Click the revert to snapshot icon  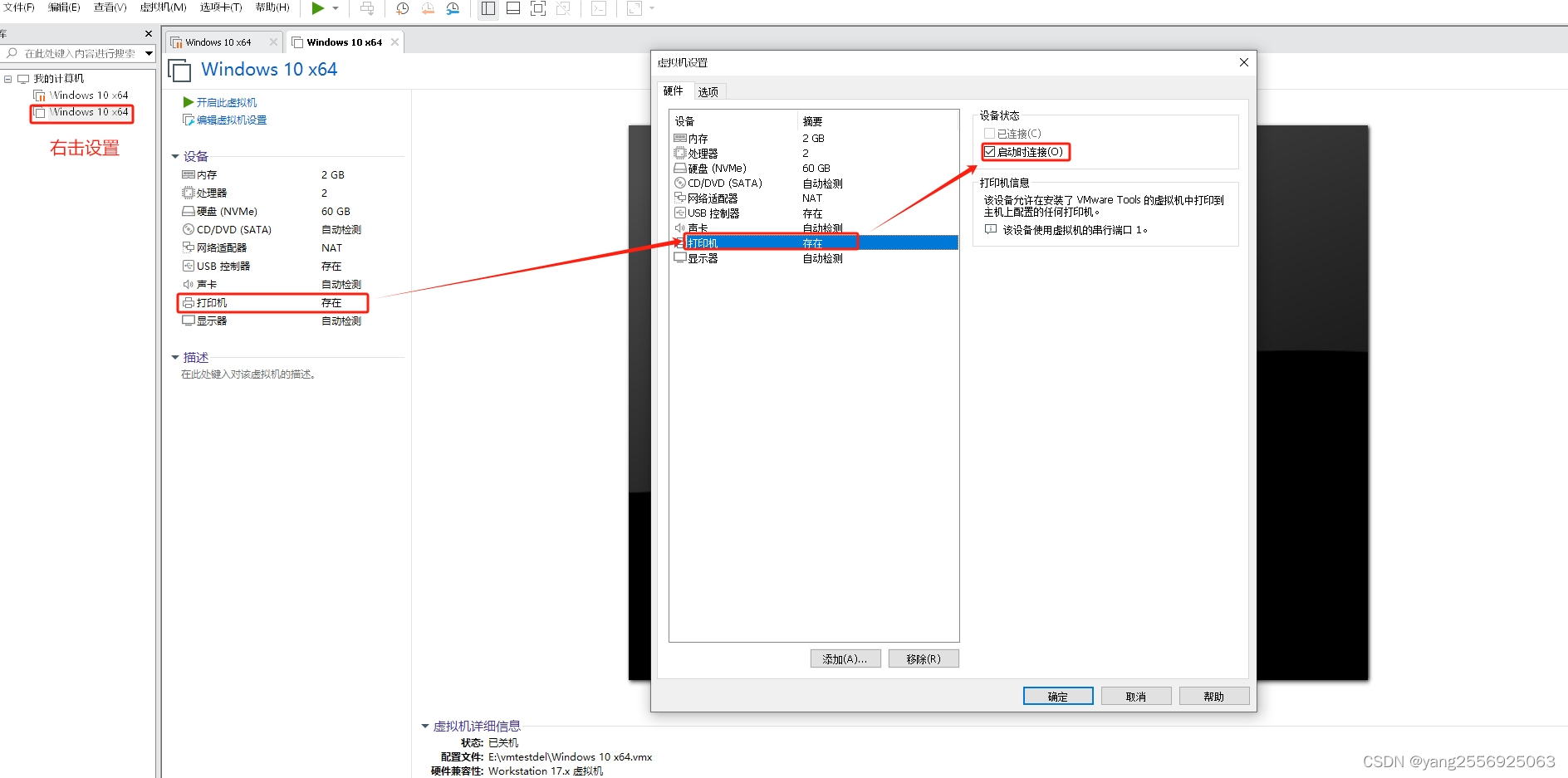(x=428, y=8)
